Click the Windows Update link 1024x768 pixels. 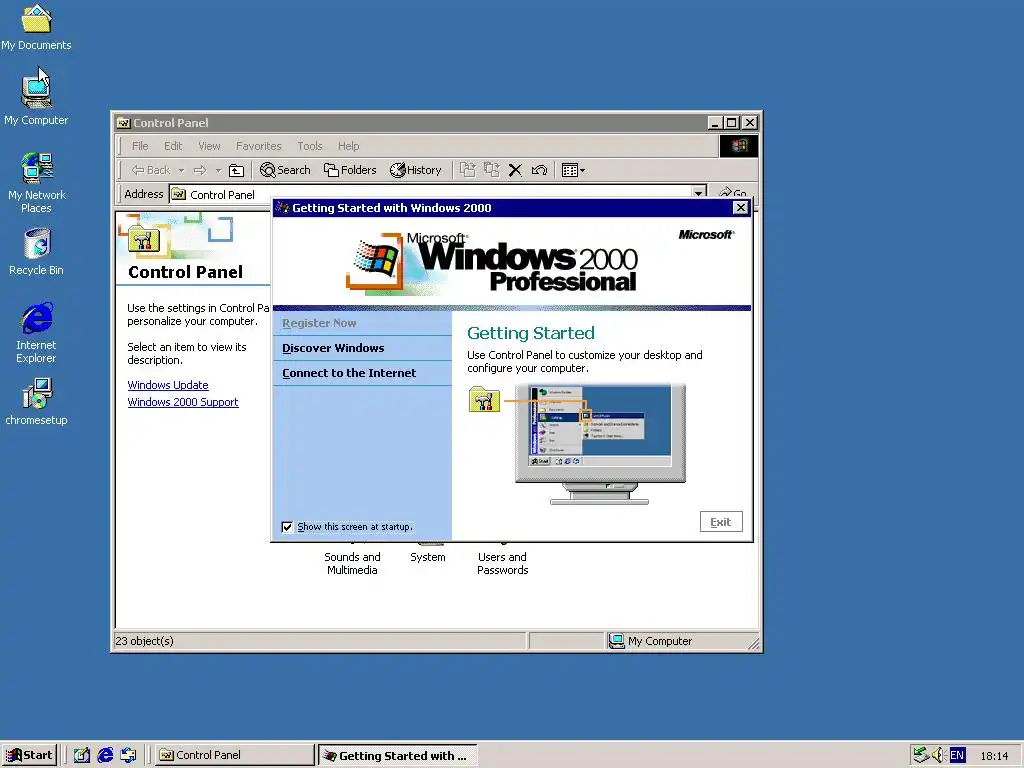pyautogui.click(x=168, y=385)
